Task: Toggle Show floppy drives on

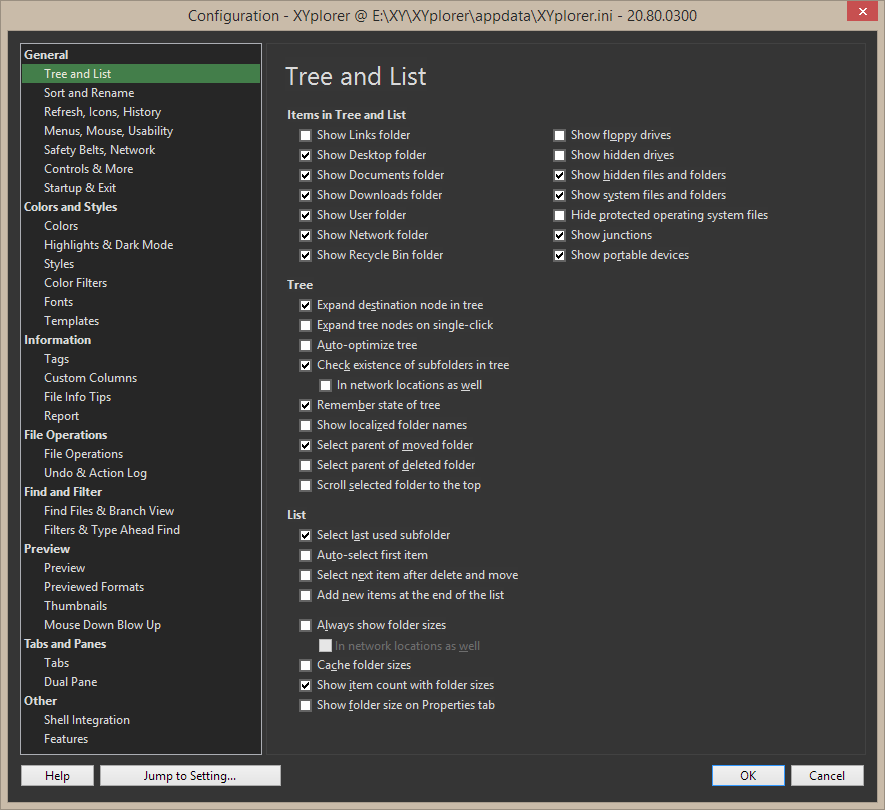Action: pyautogui.click(x=559, y=134)
